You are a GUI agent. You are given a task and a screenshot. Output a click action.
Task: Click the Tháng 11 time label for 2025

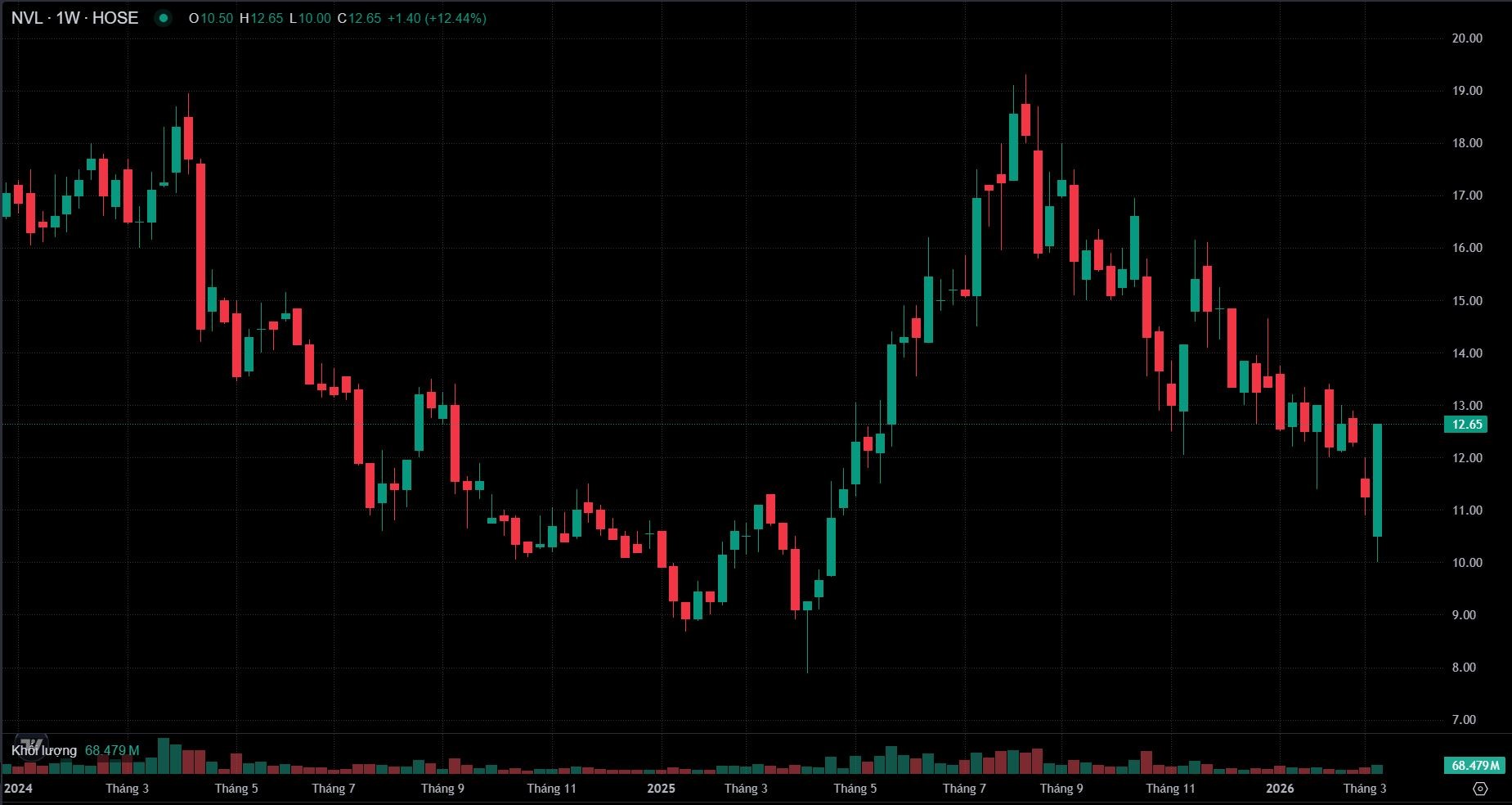pyautogui.click(x=1170, y=789)
